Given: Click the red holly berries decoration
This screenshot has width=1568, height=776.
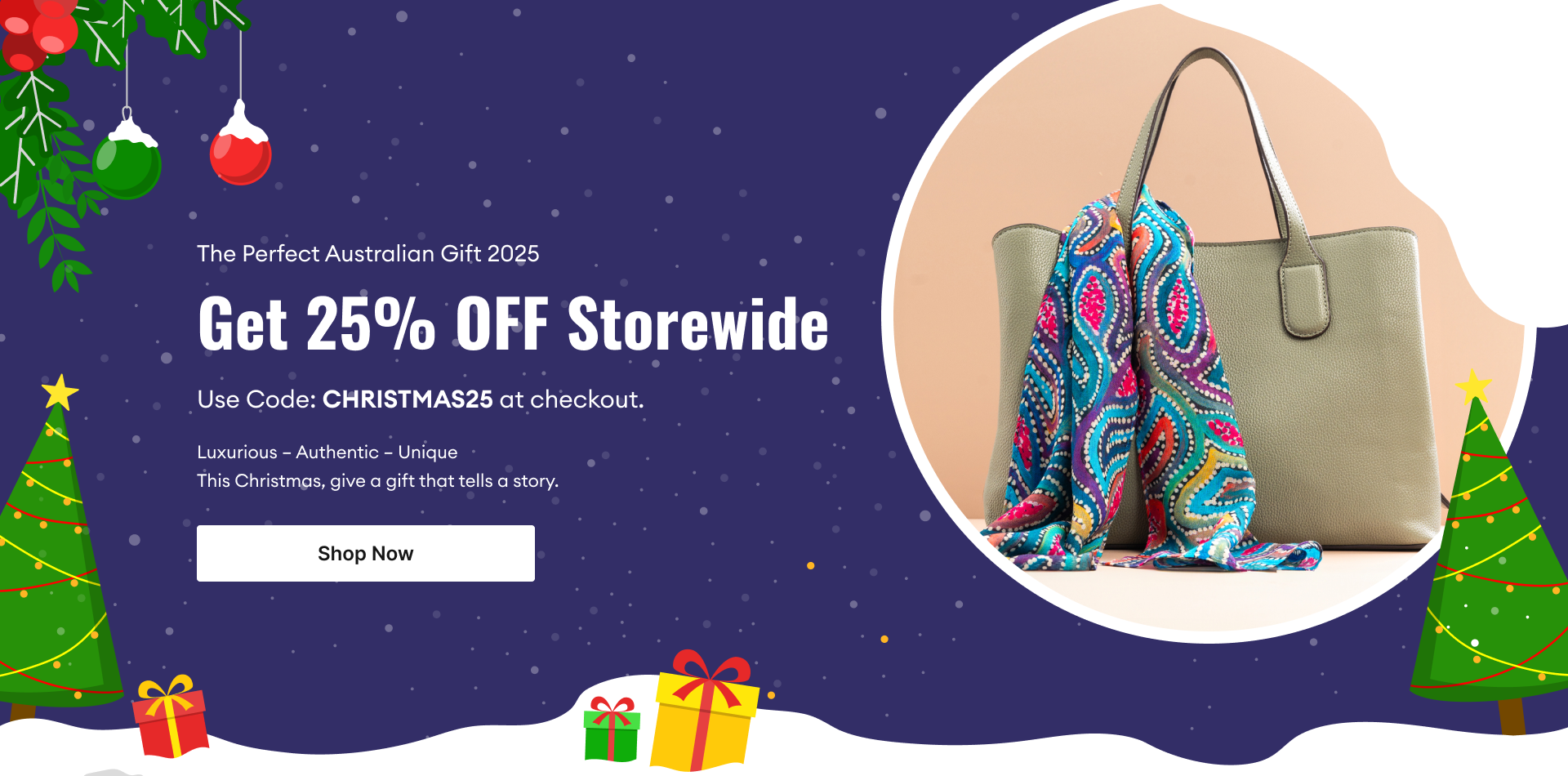Looking at the screenshot, I should pos(37,33).
